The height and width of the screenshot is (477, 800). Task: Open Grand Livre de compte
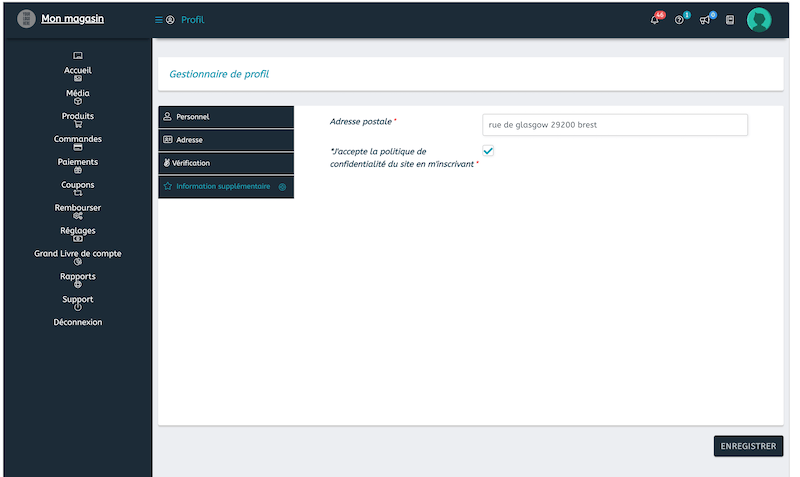[x=78, y=254]
